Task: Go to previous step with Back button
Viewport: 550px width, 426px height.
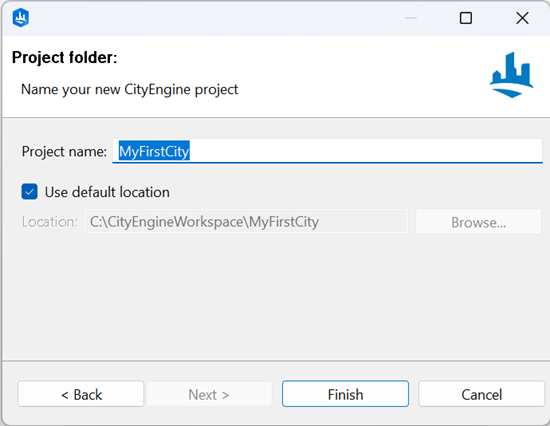Action: (81, 394)
